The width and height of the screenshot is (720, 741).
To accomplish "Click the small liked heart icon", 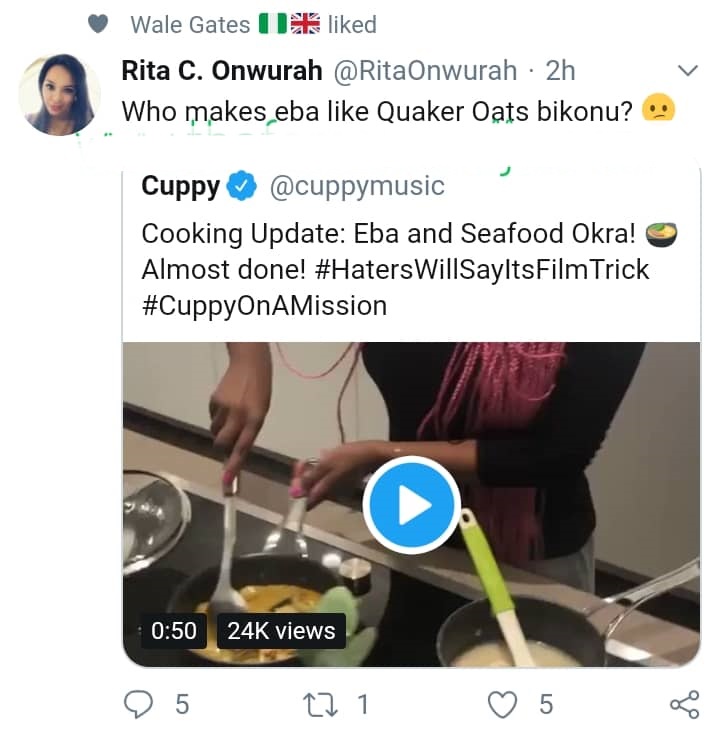I will coord(97,23).
